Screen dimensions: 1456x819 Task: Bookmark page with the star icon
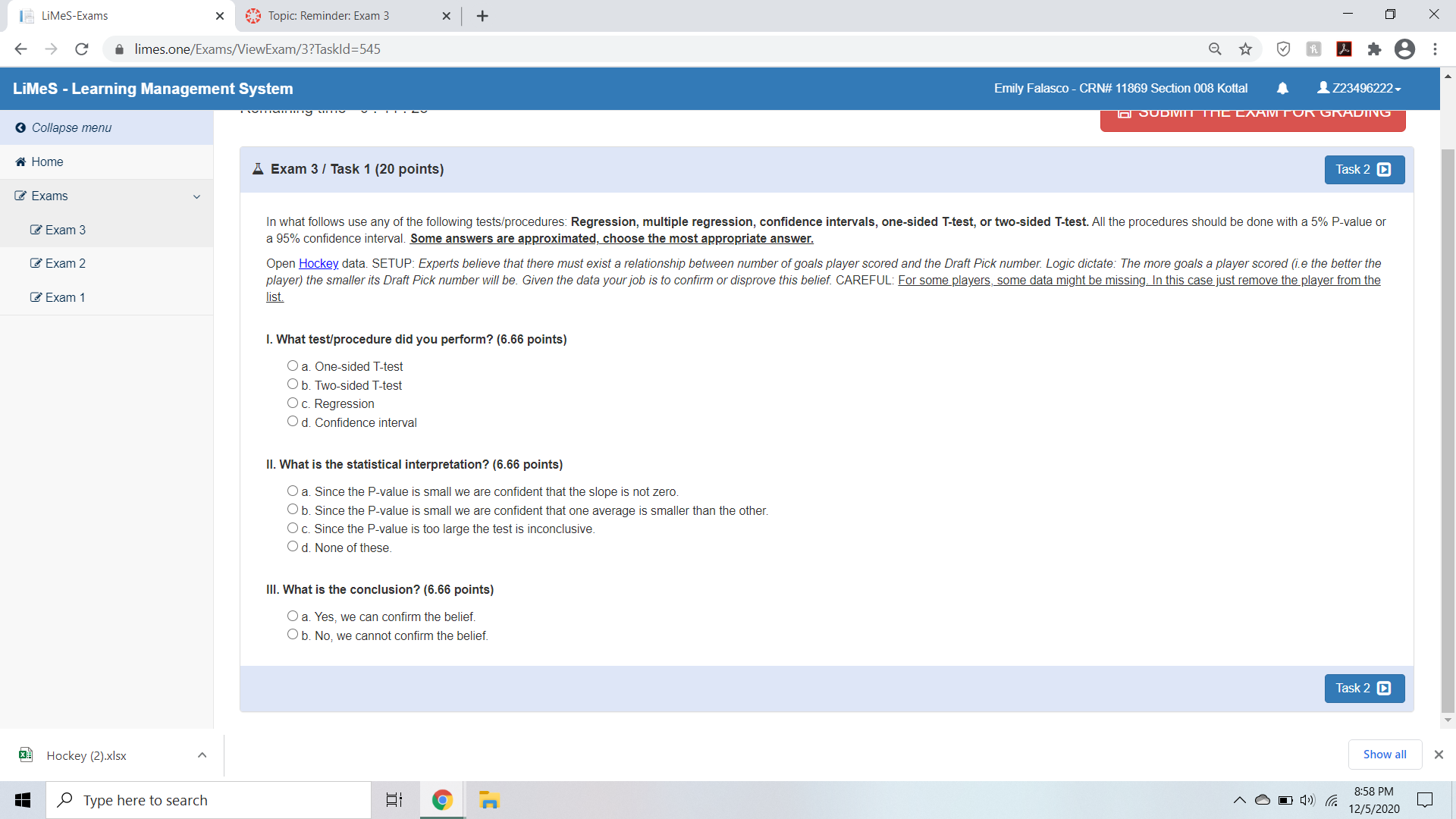[1245, 49]
